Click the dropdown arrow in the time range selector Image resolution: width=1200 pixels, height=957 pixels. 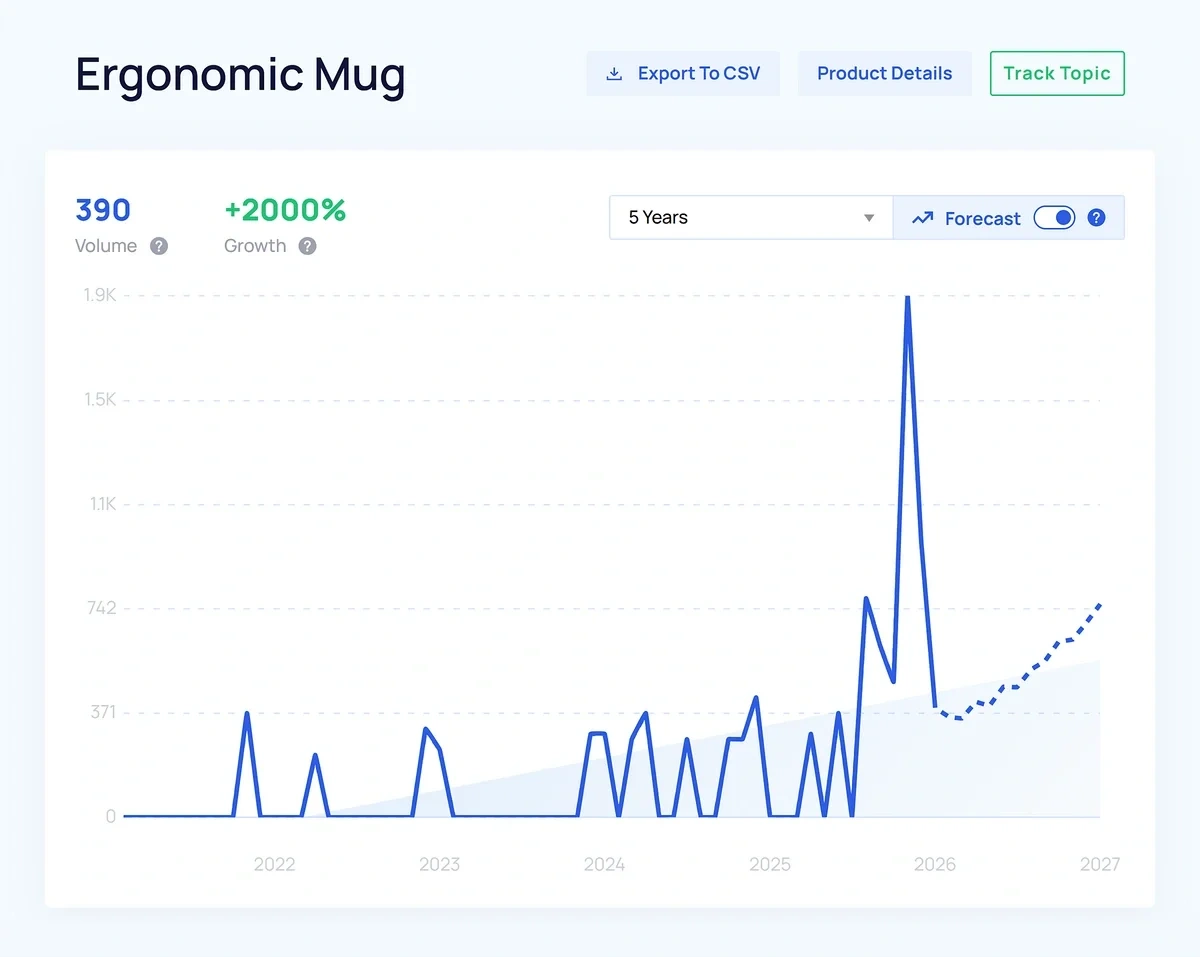pyautogui.click(x=869, y=218)
